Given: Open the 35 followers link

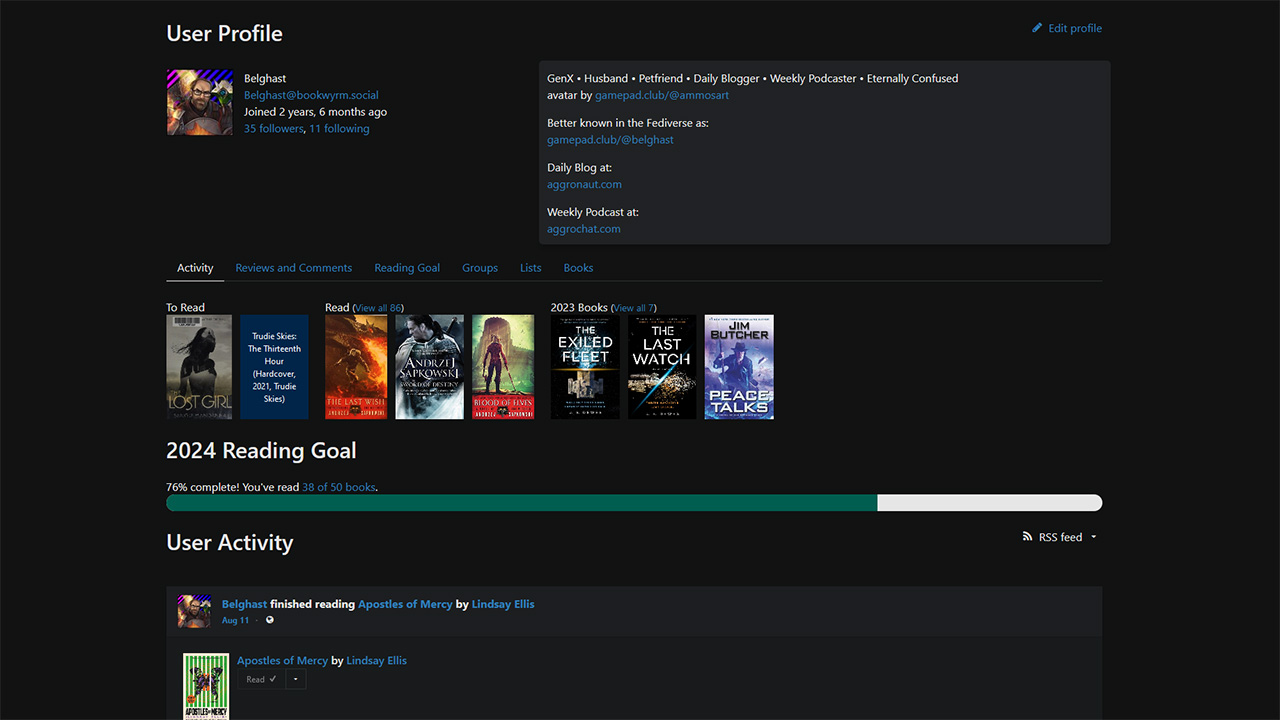Looking at the screenshot, I should 273,128.
